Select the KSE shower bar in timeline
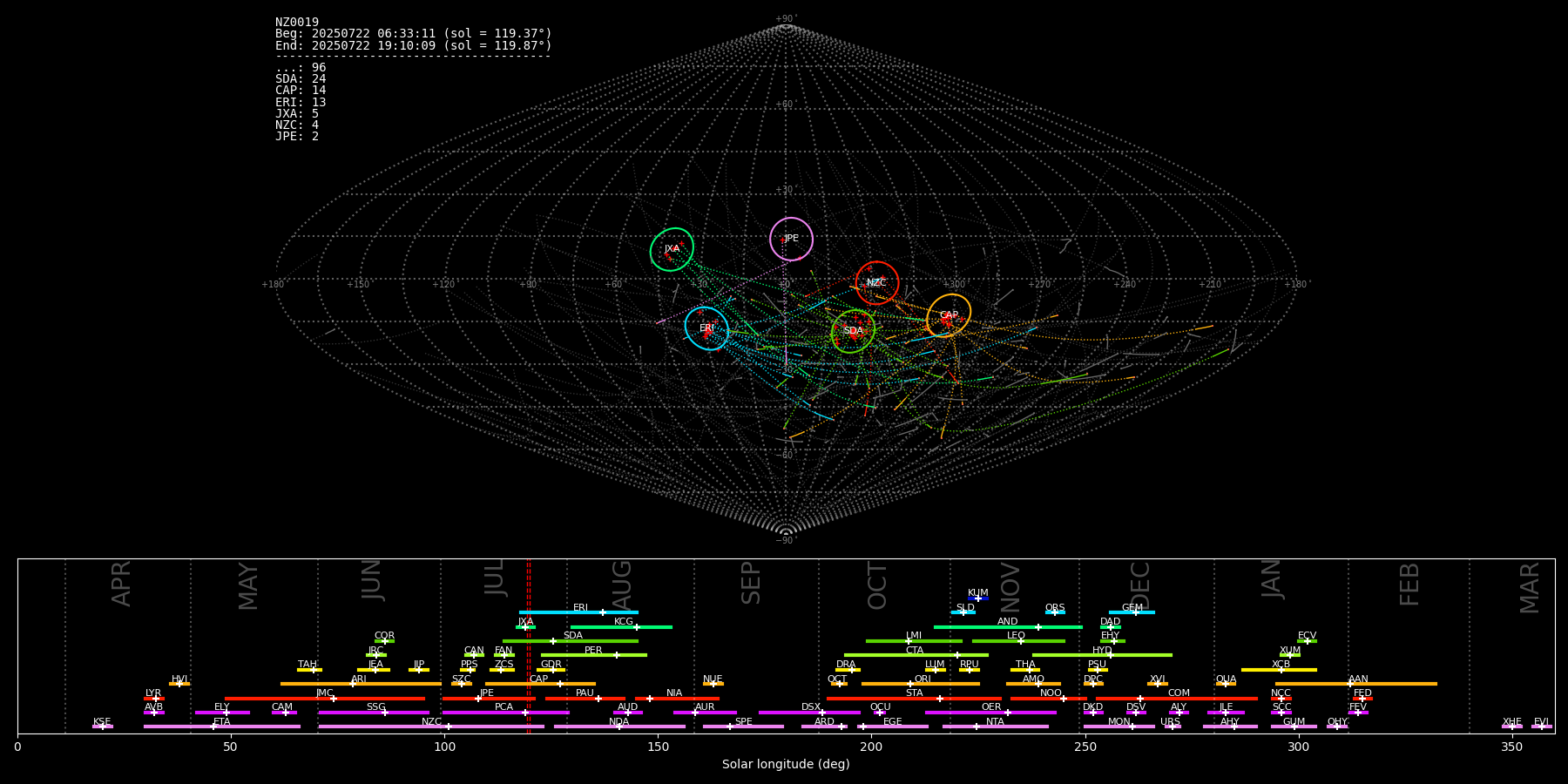1568x784 pixels. tap(103, 727)
